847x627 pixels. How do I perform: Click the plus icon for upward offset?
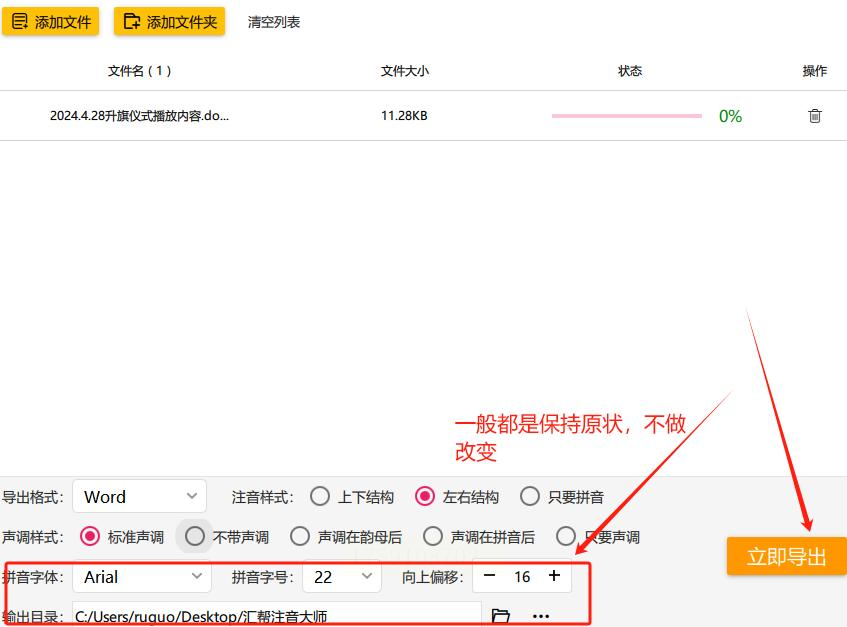pos(554,576)
